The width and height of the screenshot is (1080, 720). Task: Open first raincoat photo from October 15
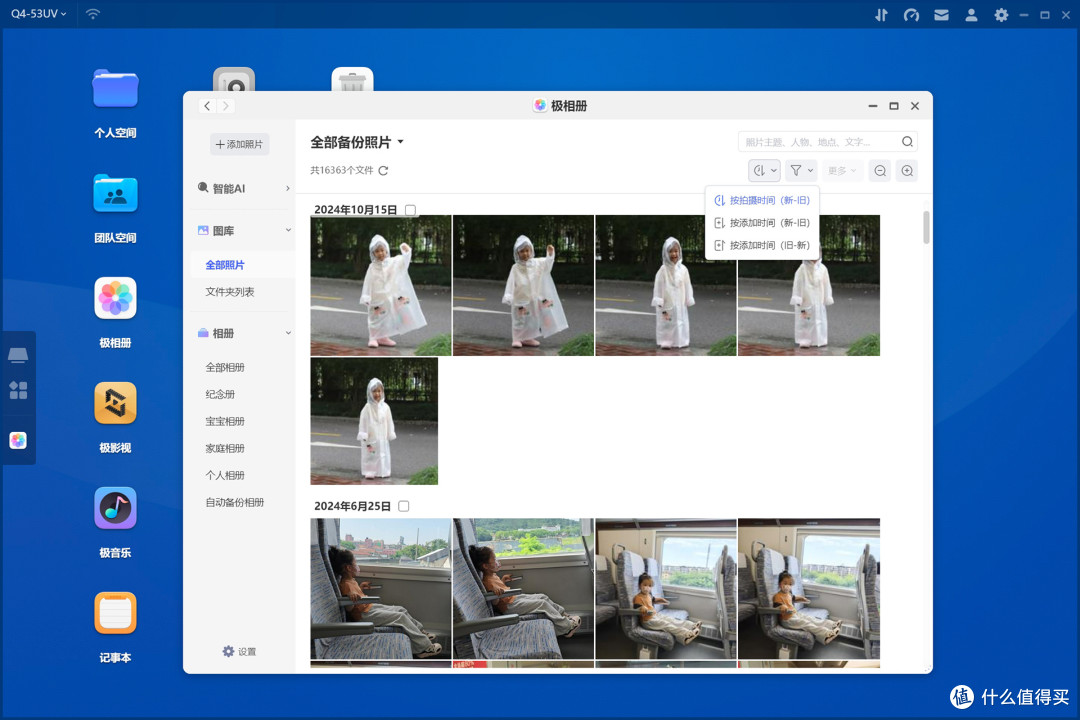pos(381,285)
